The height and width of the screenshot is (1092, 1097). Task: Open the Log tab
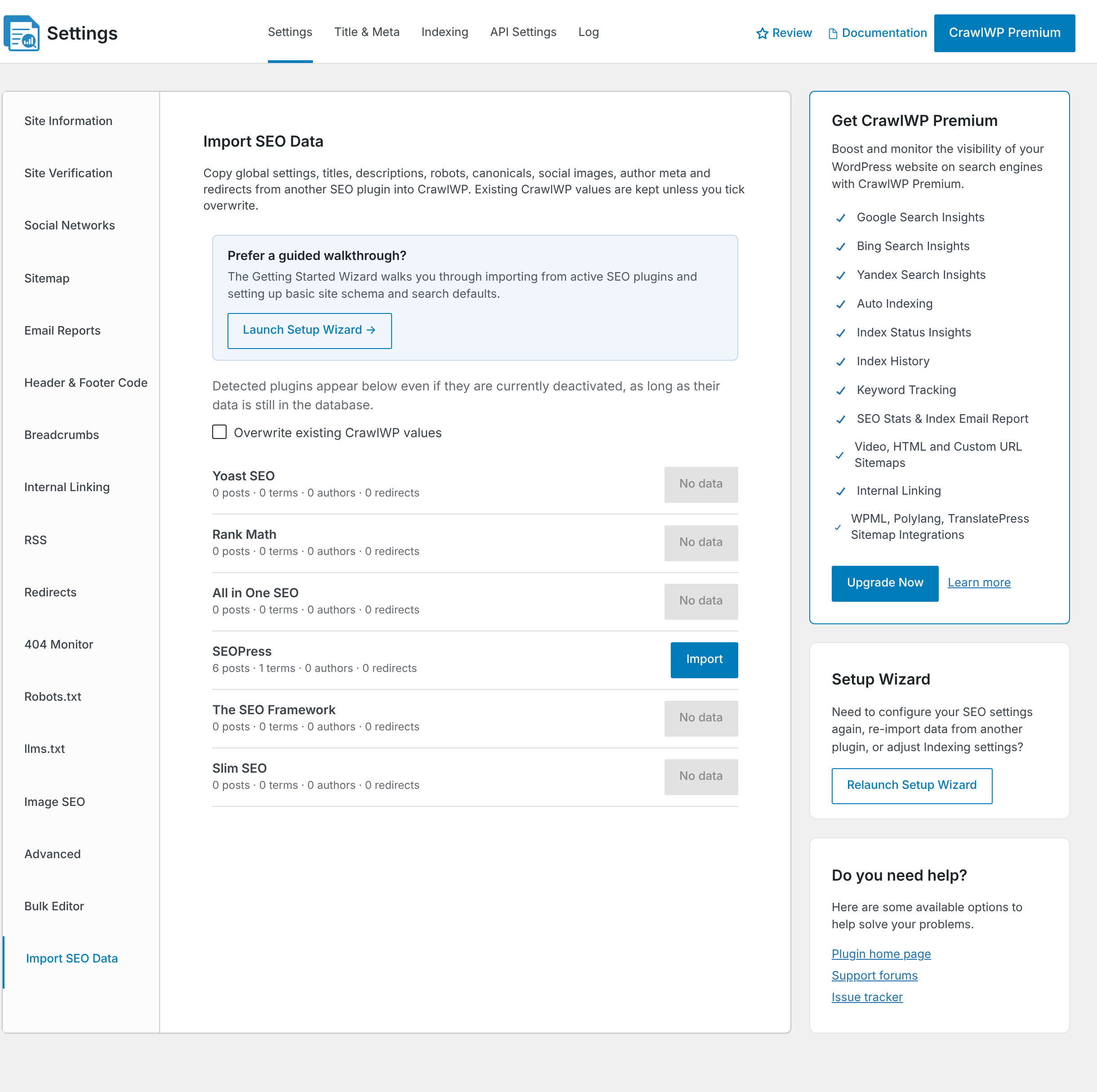tap(588, 32)
